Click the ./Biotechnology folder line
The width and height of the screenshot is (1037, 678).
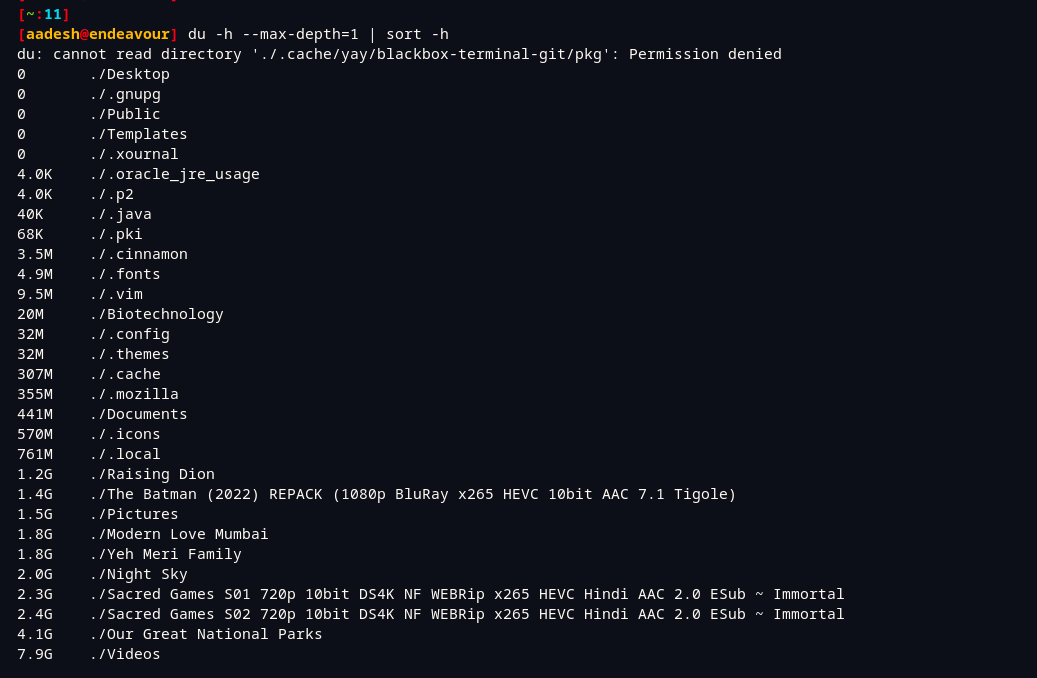120,314
